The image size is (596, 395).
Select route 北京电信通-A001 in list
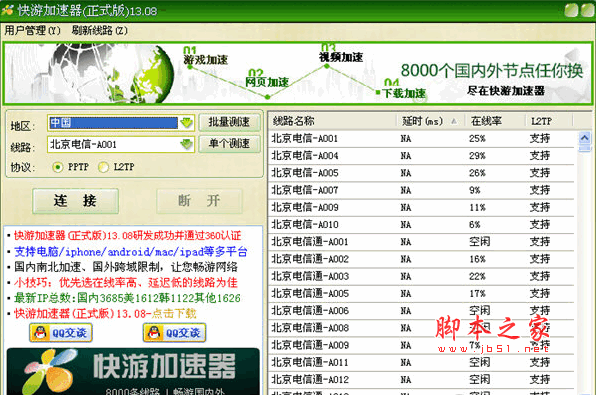(x=421, y=242)
